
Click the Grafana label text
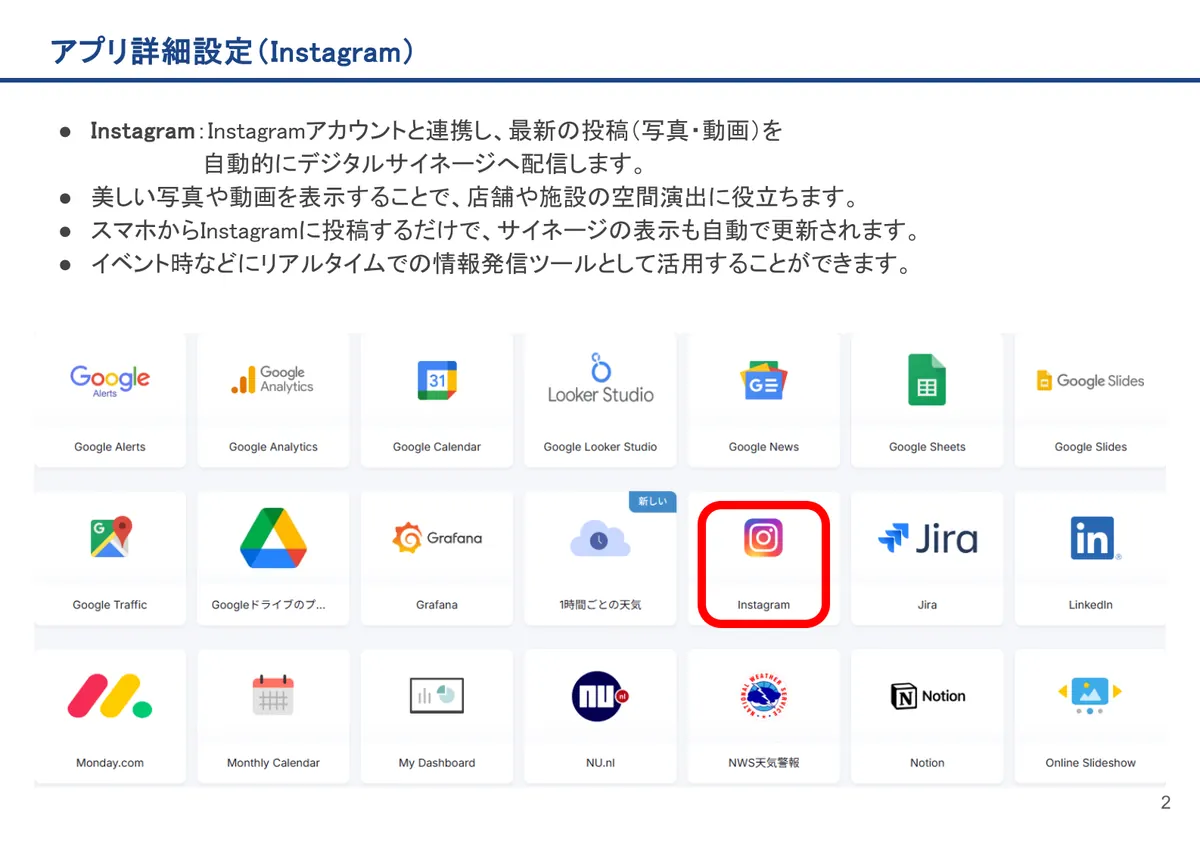437,605
